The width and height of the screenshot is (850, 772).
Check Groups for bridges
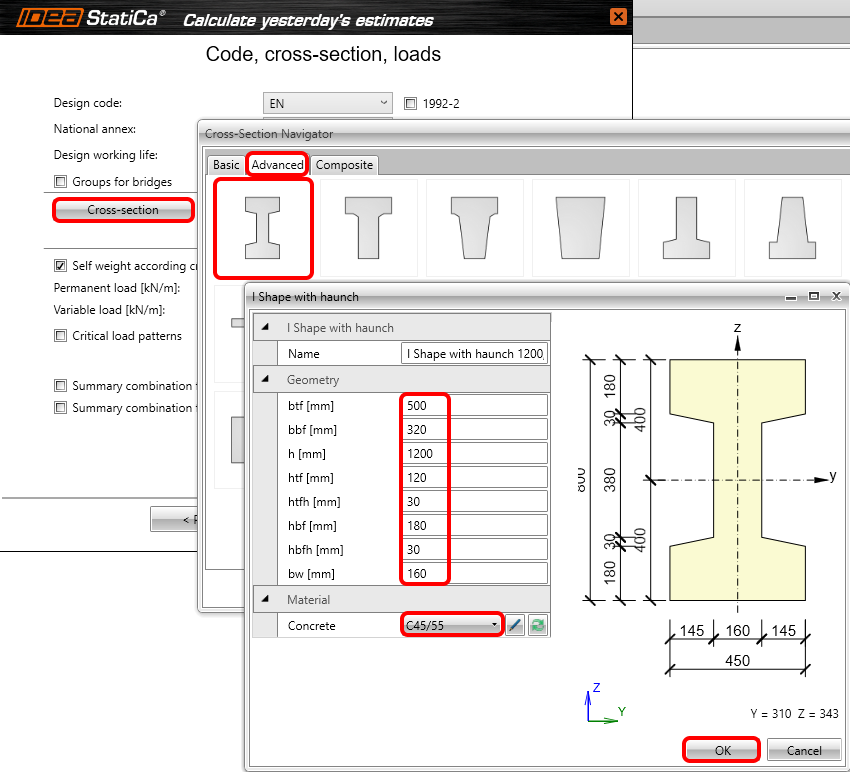pos(61,181)
